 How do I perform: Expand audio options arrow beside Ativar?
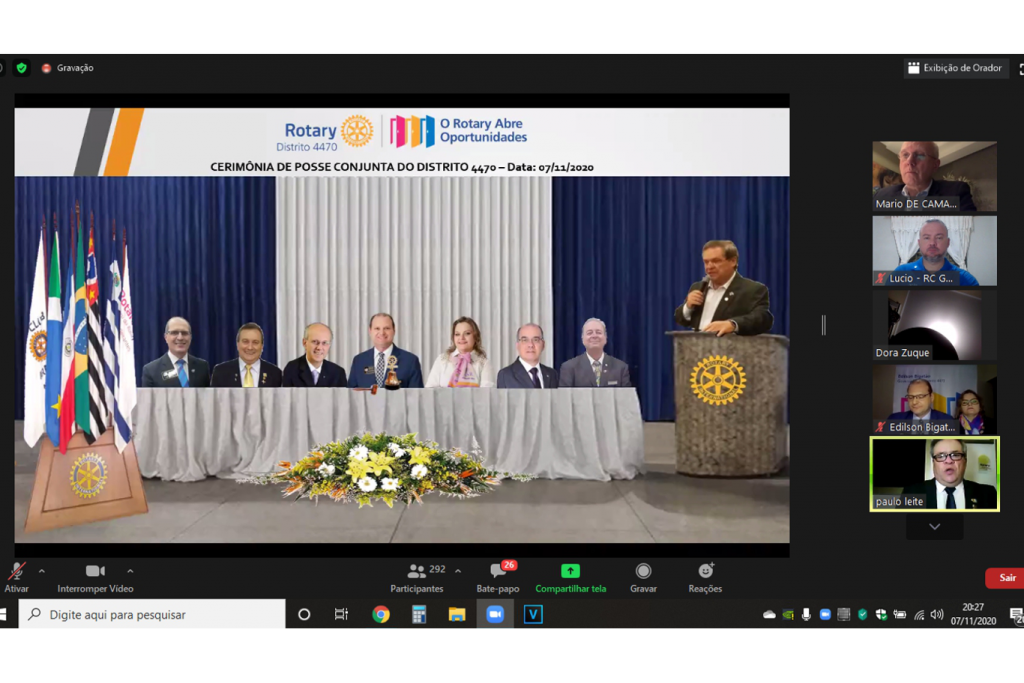pos(41,571)
